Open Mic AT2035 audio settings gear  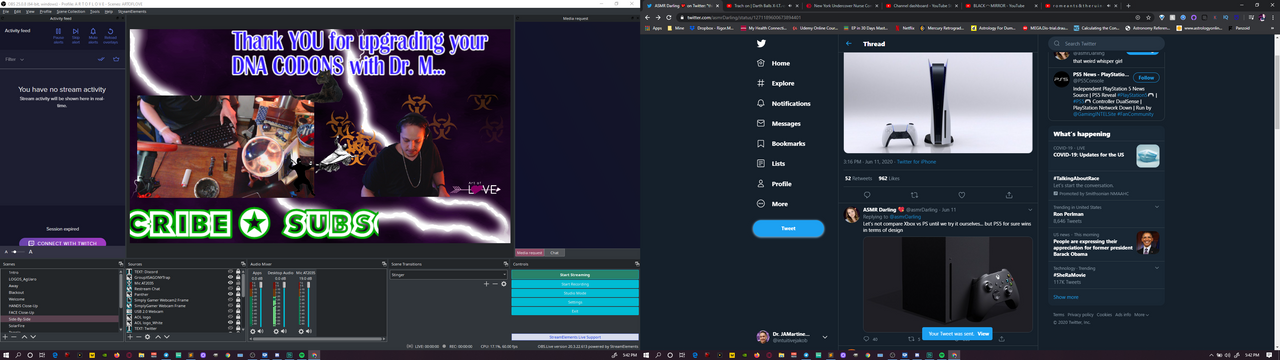click(301, 332)
